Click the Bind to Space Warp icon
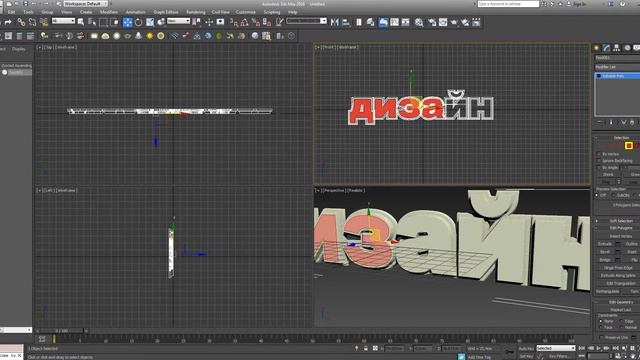The image size is (640, 360). click(43, 22)
